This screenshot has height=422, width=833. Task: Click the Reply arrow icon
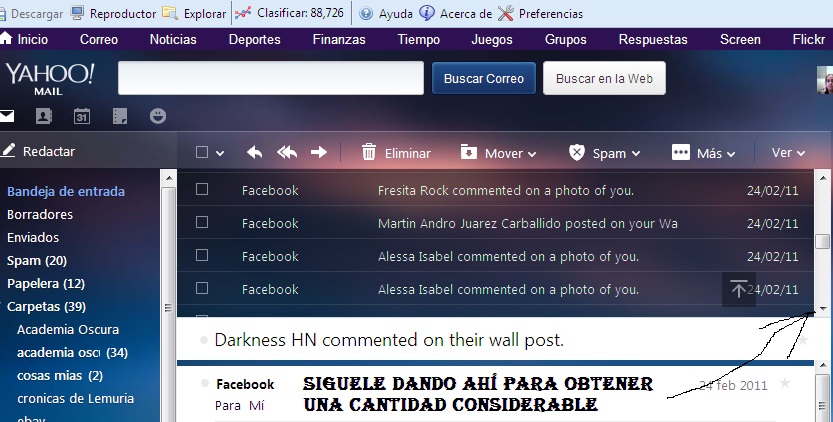(255, 153)
